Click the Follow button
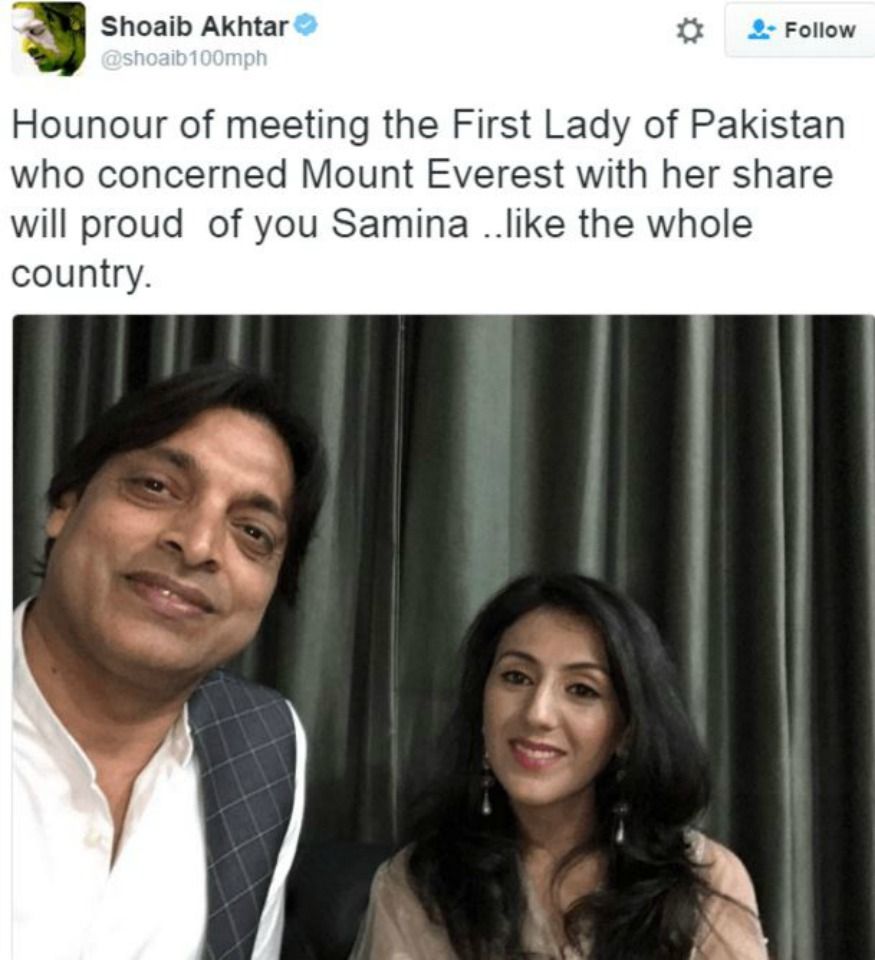Viewport: 875px width, 960px height. [x=800, y=30]
